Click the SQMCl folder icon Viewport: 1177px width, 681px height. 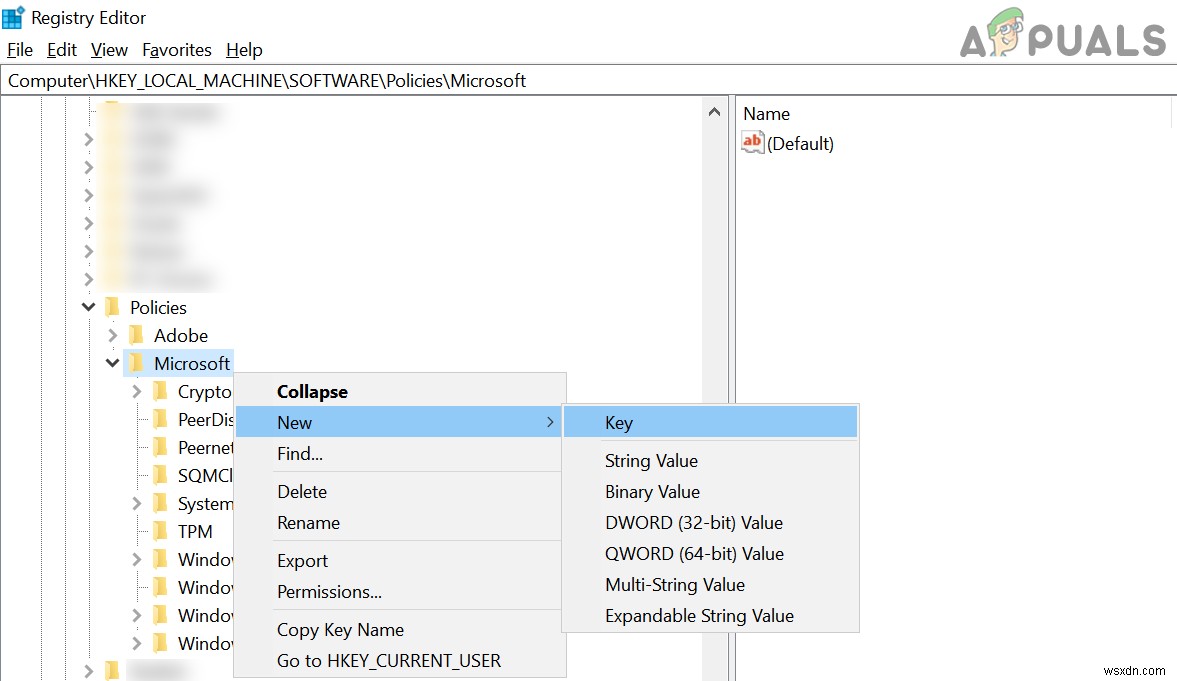click(161, 475)
